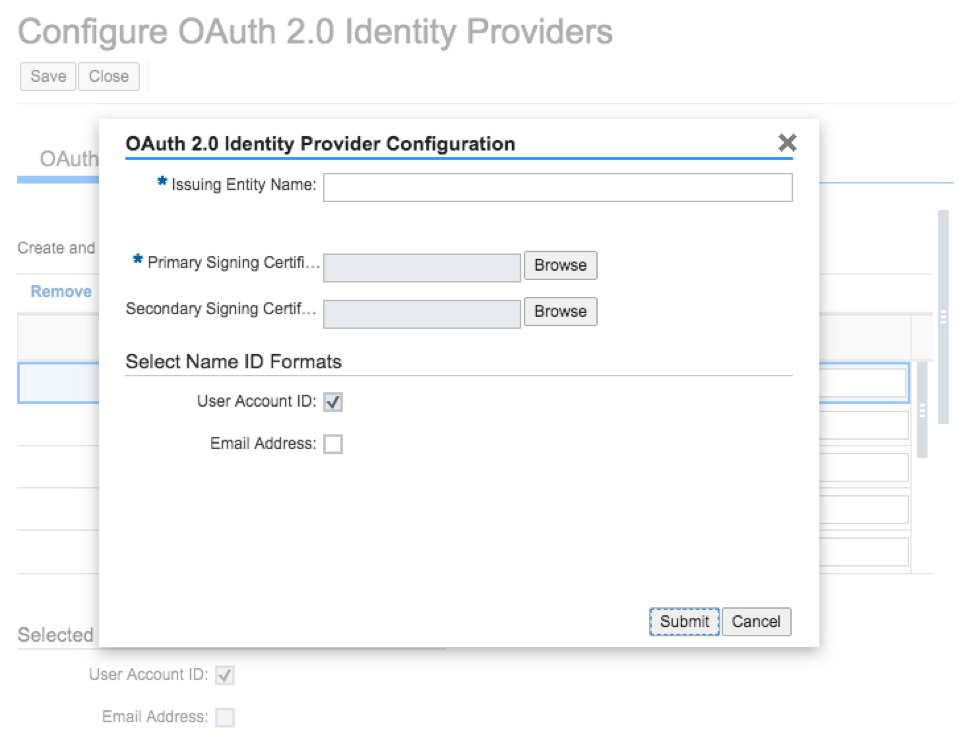The image size is (975, 746).
Task: Uncheck User Account ID in the dialog
Action: 333,401
